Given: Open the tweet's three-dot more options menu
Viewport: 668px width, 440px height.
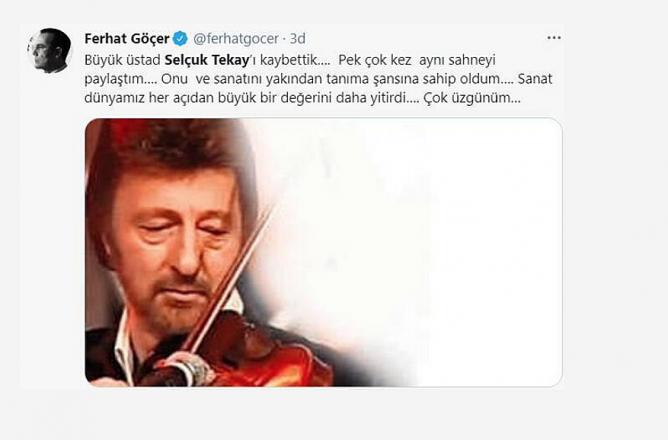Looking at the screenshot, I should coord(554,38).
